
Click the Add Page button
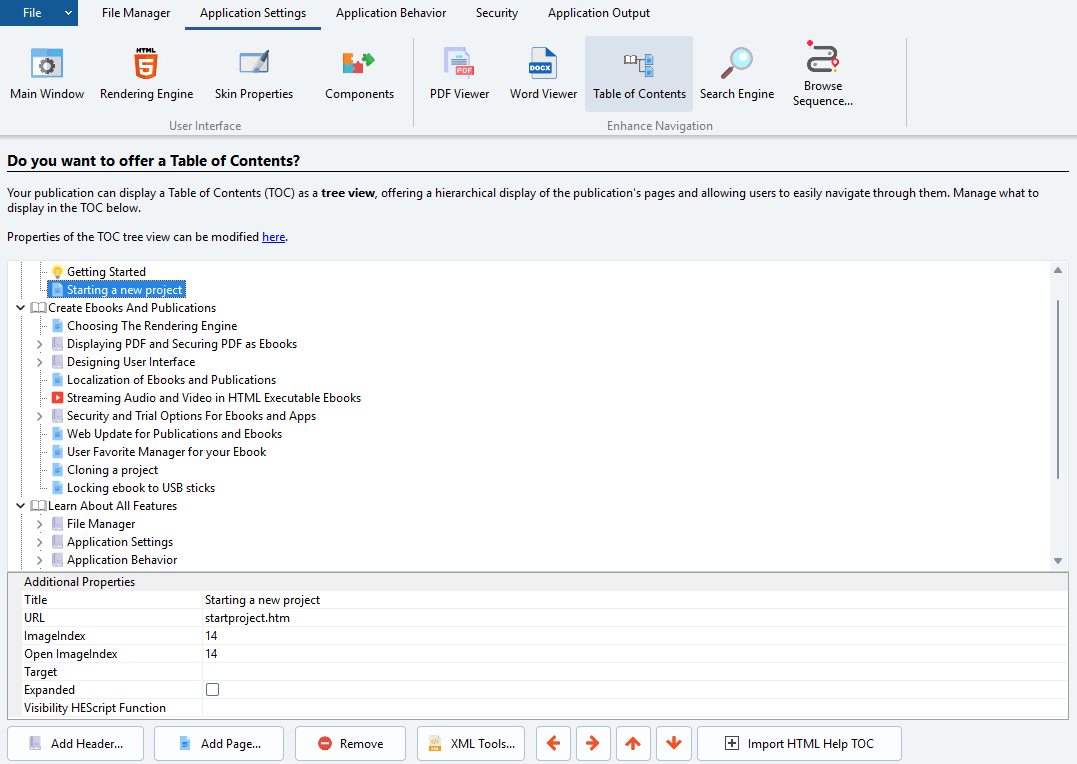pyautogui.click(x=219, y=743)
